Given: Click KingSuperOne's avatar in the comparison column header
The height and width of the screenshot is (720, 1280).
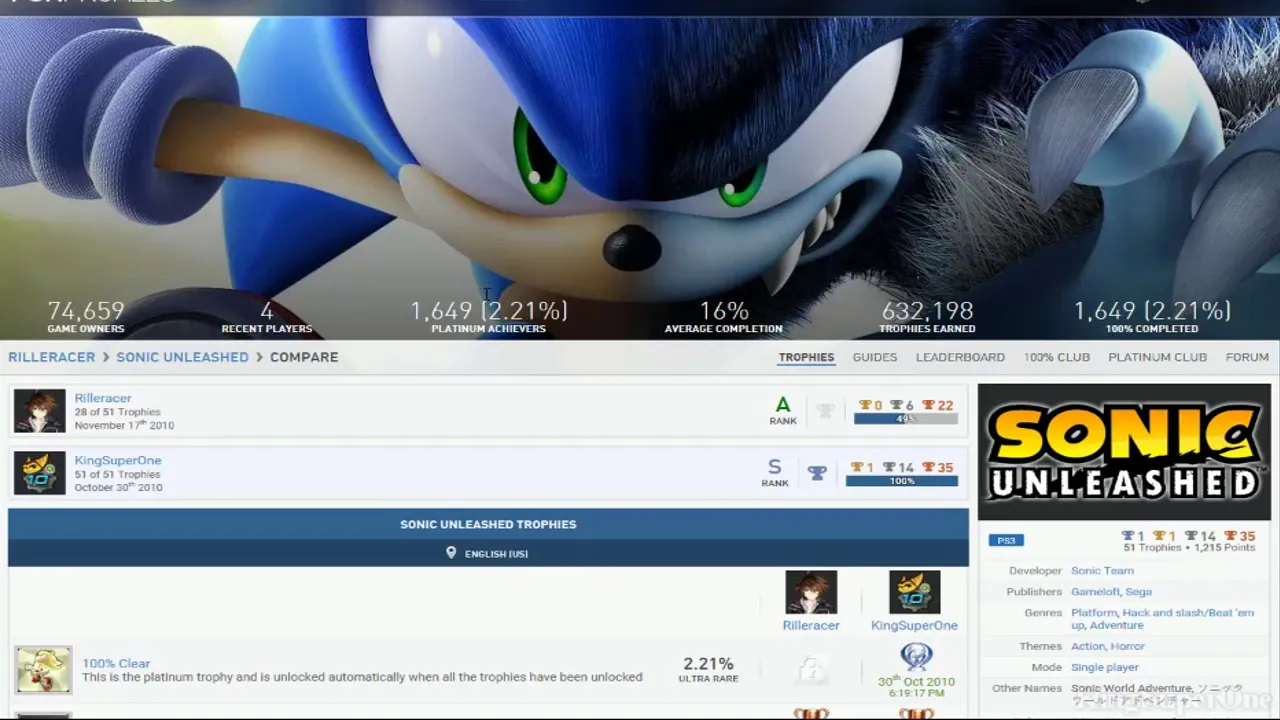Looking at the screenshot, I should pos(914,592).
